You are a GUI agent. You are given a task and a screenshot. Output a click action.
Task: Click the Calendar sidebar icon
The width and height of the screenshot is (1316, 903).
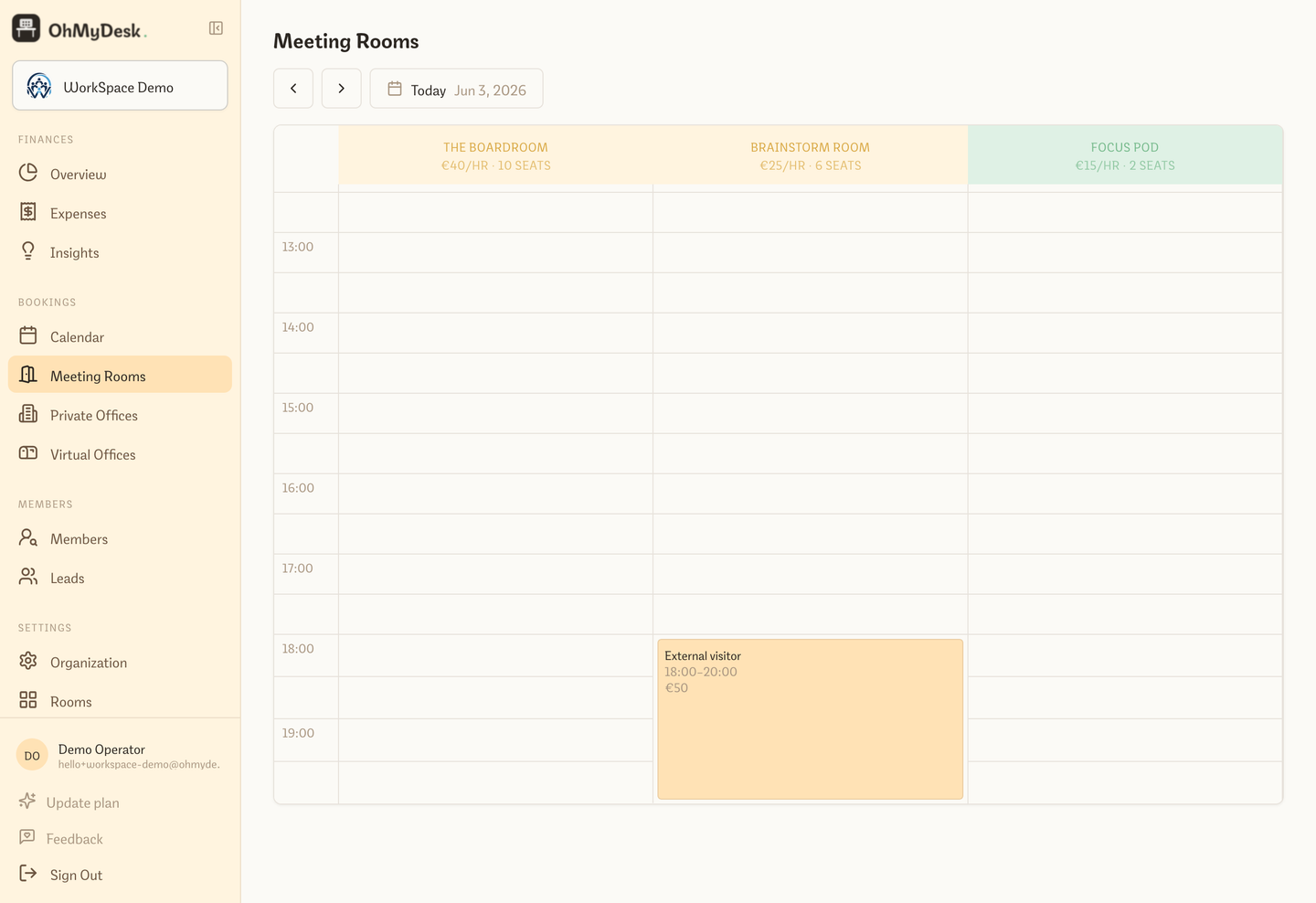pos(28,335)
